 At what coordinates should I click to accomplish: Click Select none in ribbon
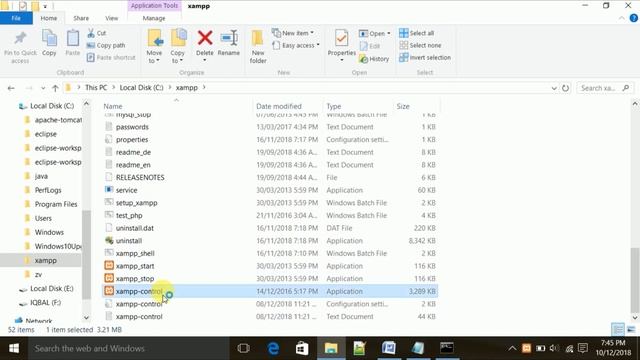point(420,45)
